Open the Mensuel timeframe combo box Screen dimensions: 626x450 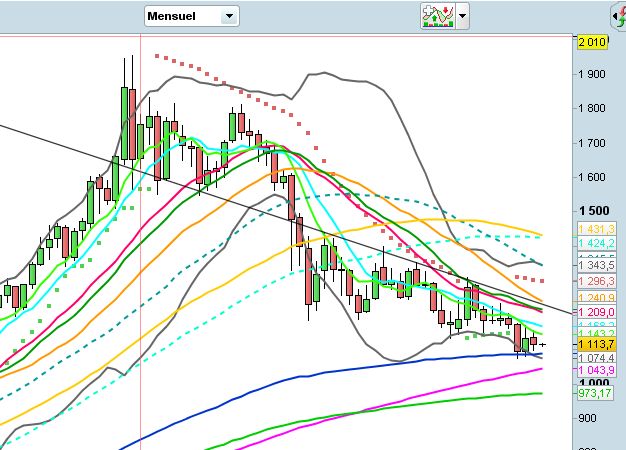point(192,16)
